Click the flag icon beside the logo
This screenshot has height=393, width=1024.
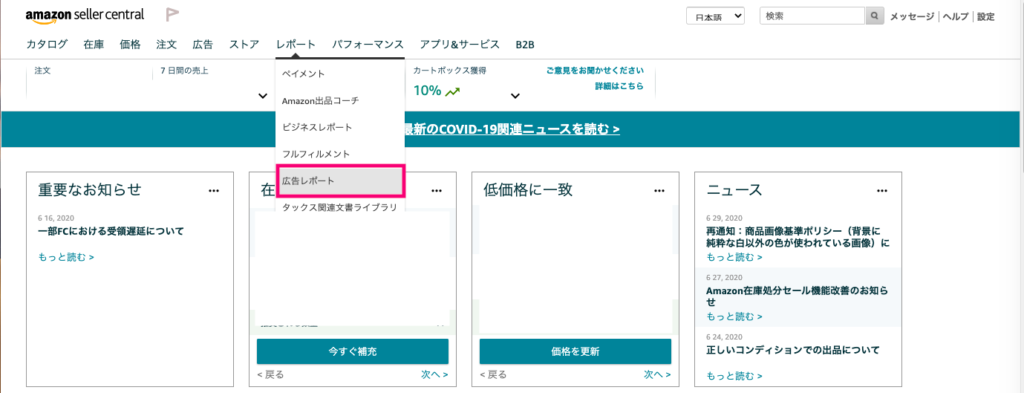(172, 14)
